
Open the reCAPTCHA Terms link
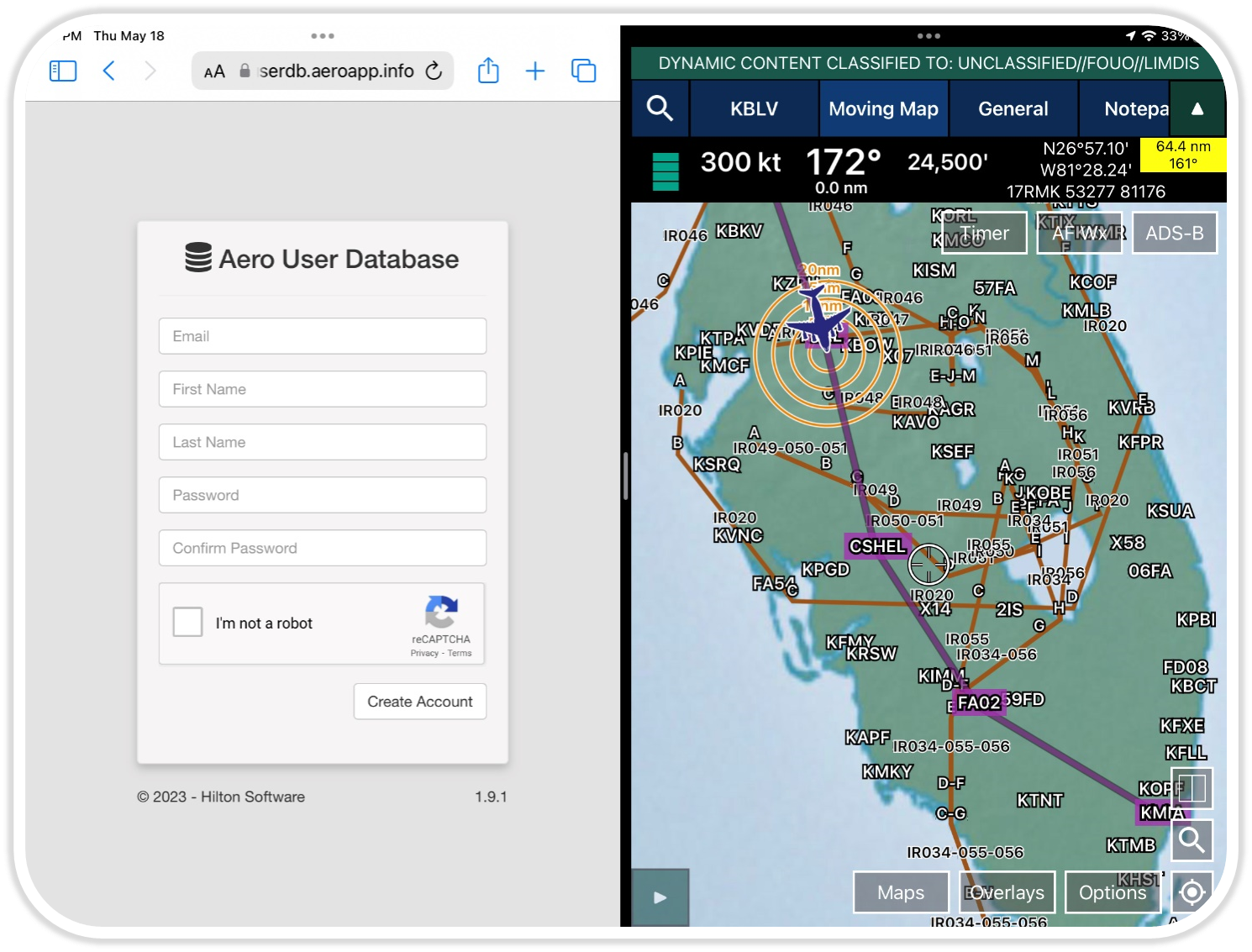[x=460, y=653]
